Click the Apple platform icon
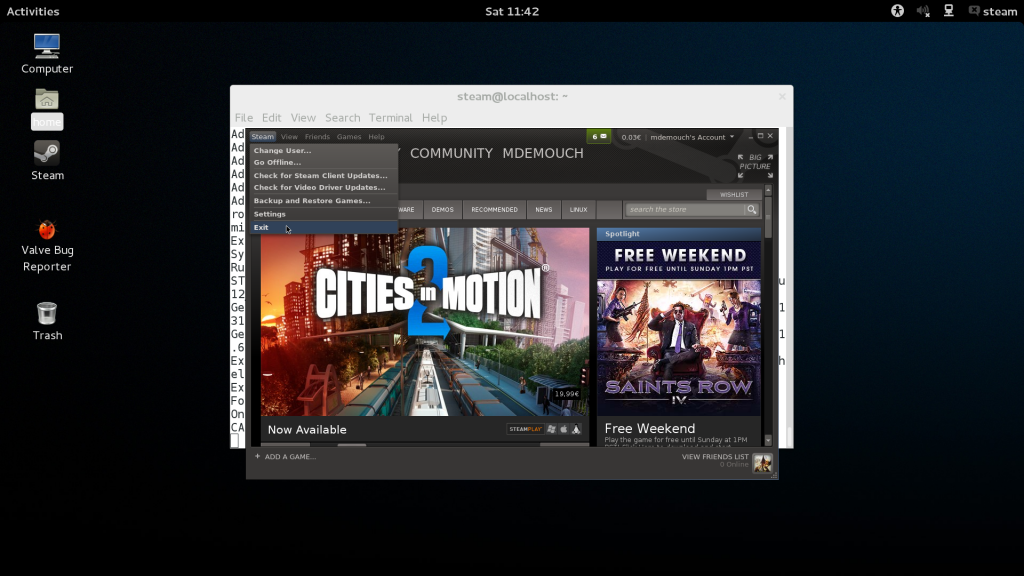Image resolution: width=1024 pixels, height=576 pixels. (564, 429)
